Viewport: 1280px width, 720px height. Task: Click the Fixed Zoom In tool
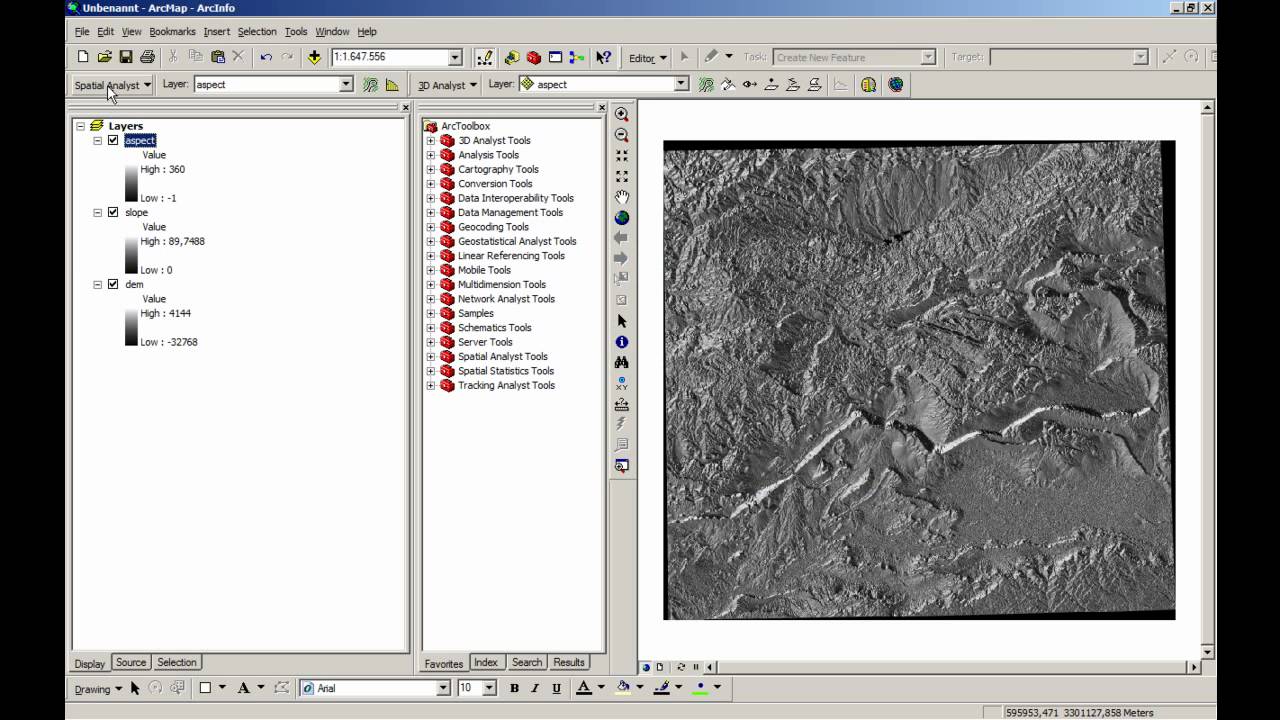click(x=622, y=156)
